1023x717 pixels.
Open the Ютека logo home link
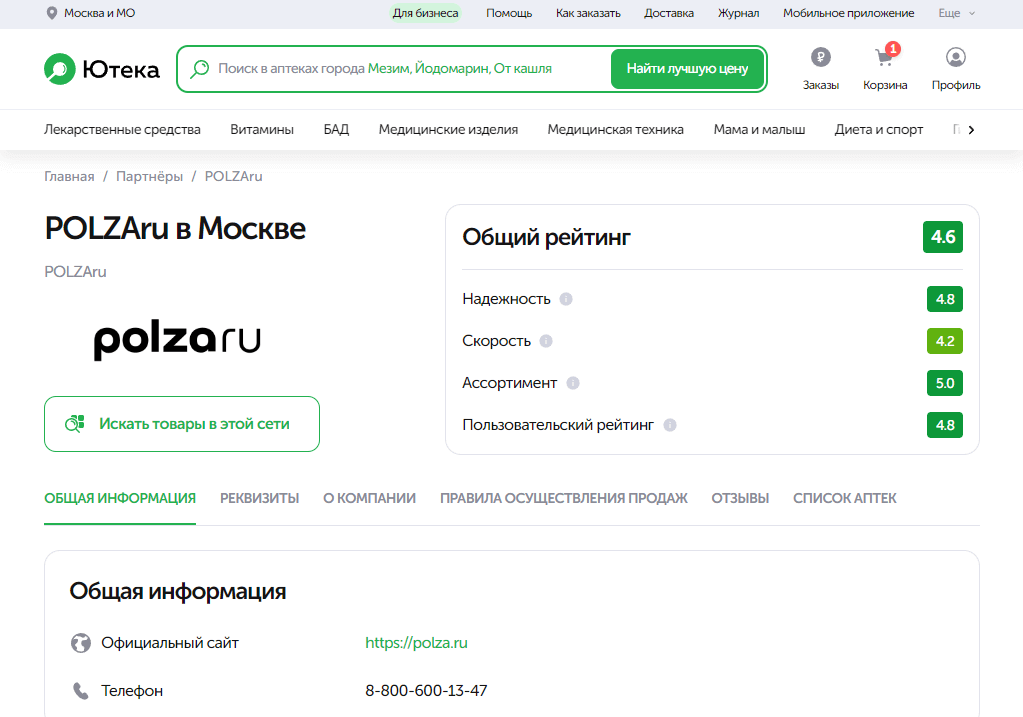[x=102, y=69]
